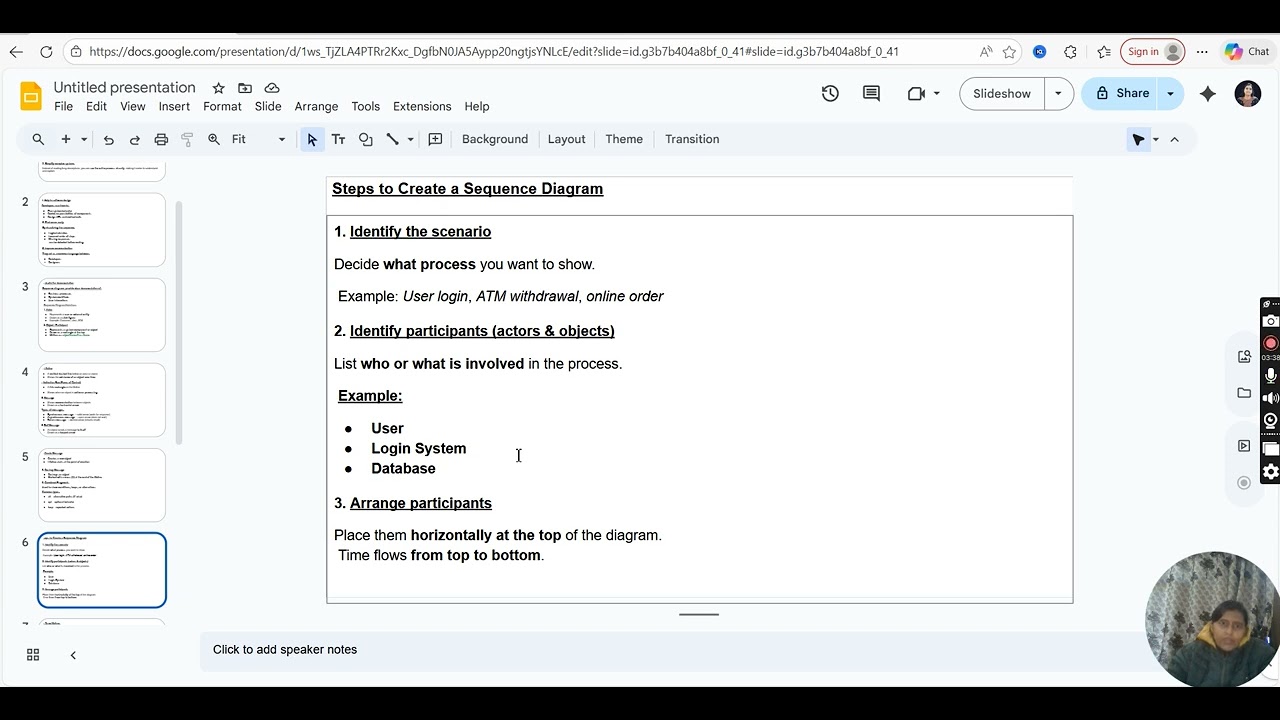The width and height of the screenshot is (1280, 720).
Task: Reload the browser page
Action: click(x=46, y=52)
